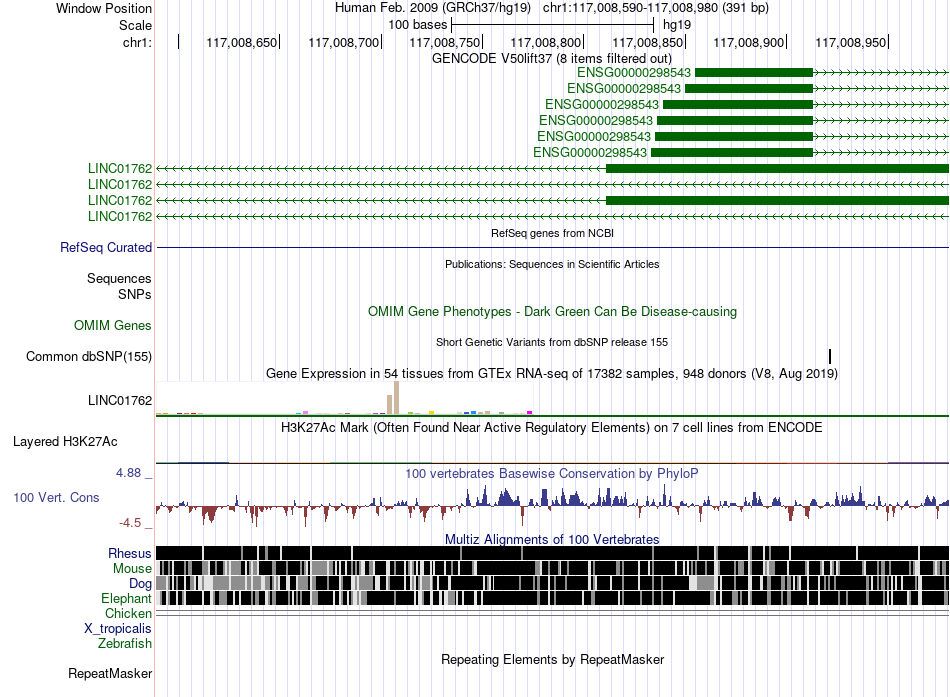Click the RepeatMasker track label

click(x=110, y=673)
